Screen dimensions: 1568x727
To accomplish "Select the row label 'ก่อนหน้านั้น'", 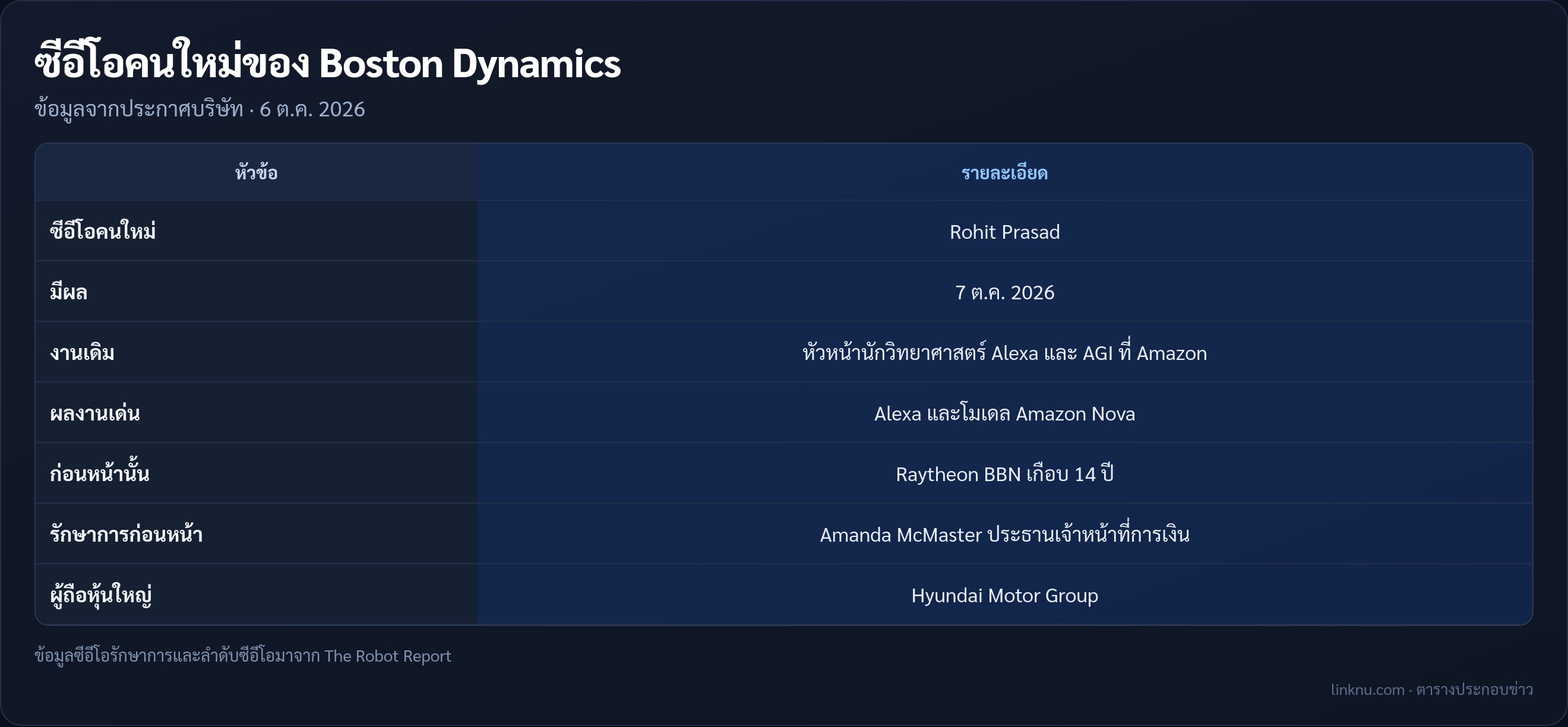I will (x=100, y=472).
